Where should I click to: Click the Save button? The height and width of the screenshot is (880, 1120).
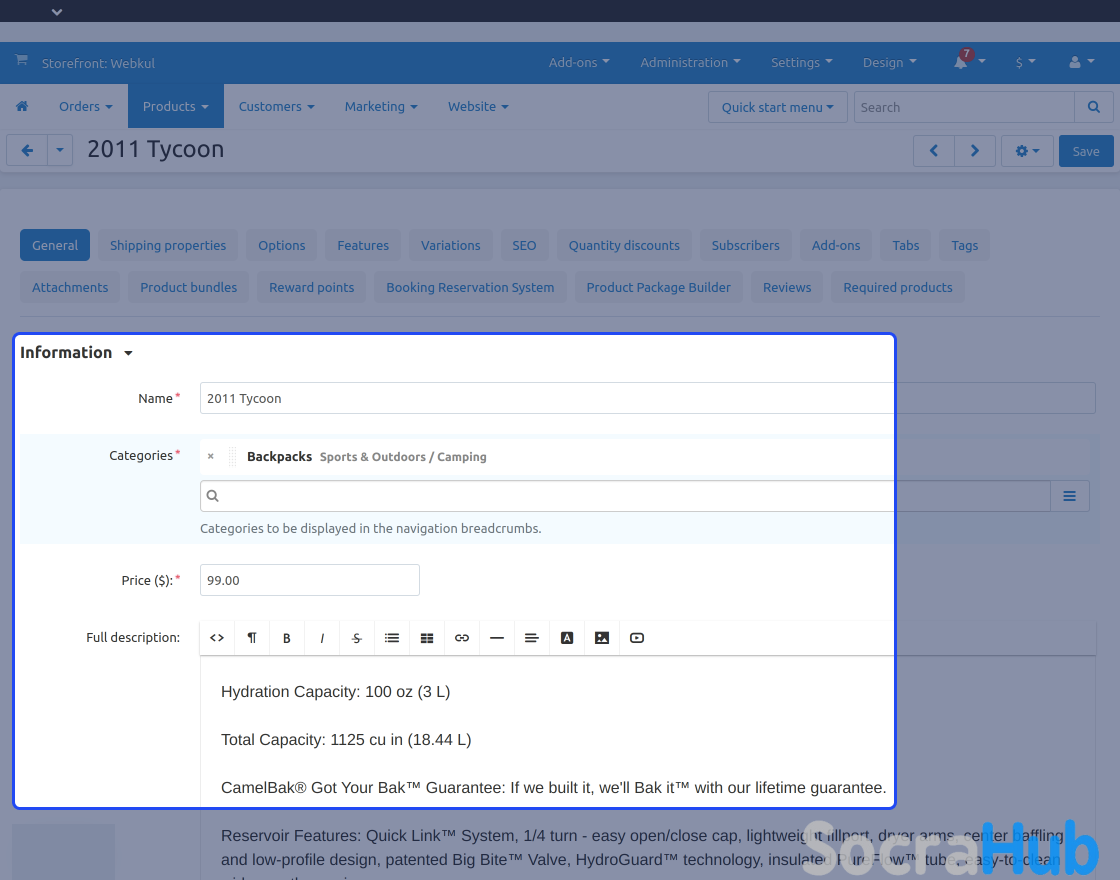pos(1085,151)
